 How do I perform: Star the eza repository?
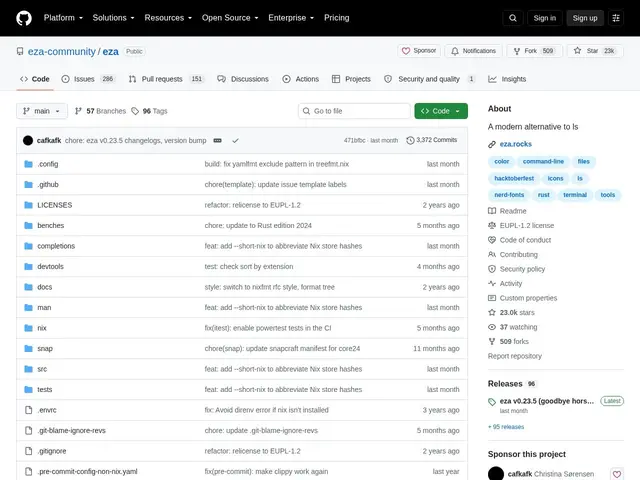click(595, 51)
